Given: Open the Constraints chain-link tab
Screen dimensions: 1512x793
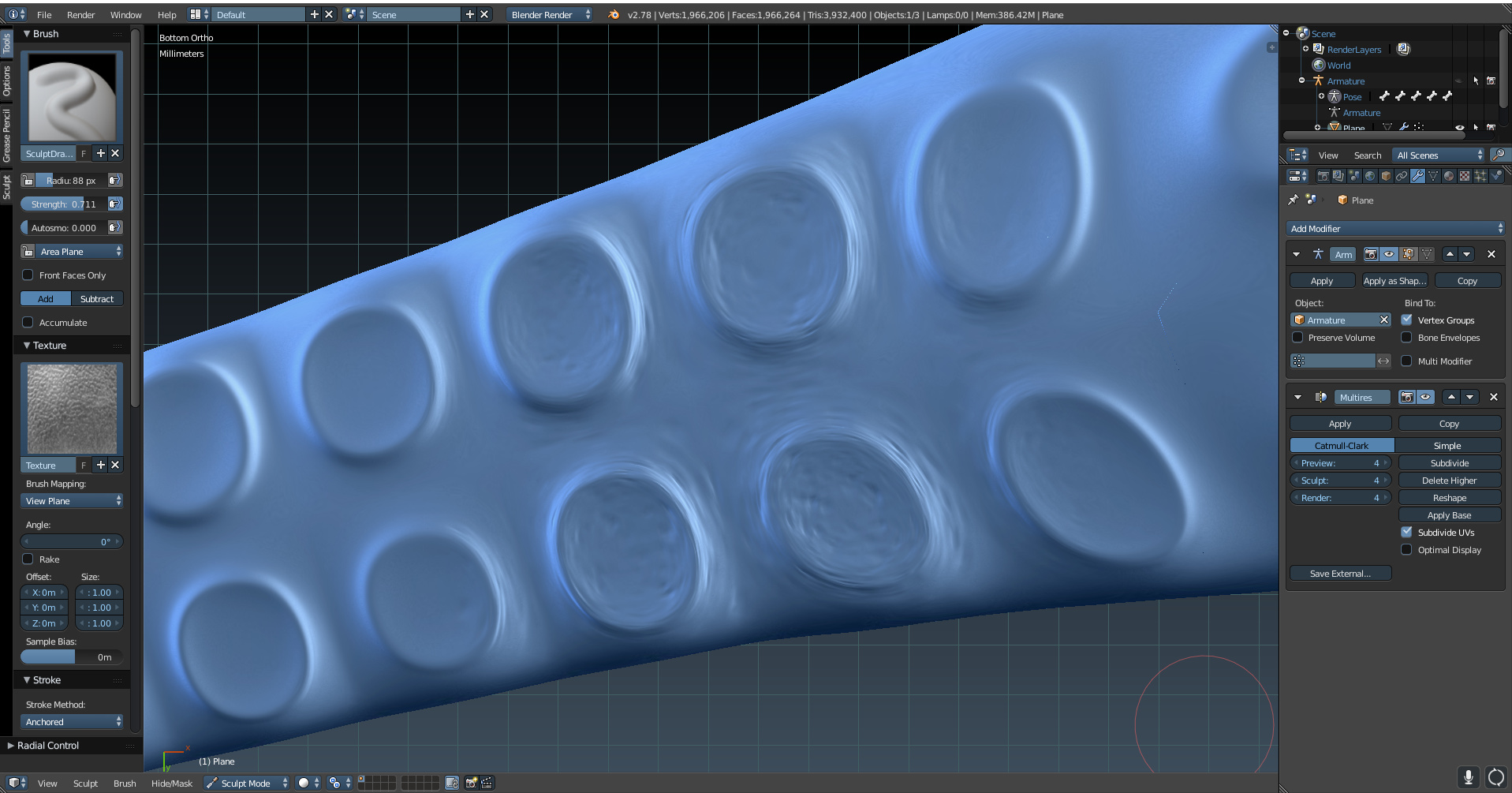Looking at the screenshot, I should pos(1402,176).
